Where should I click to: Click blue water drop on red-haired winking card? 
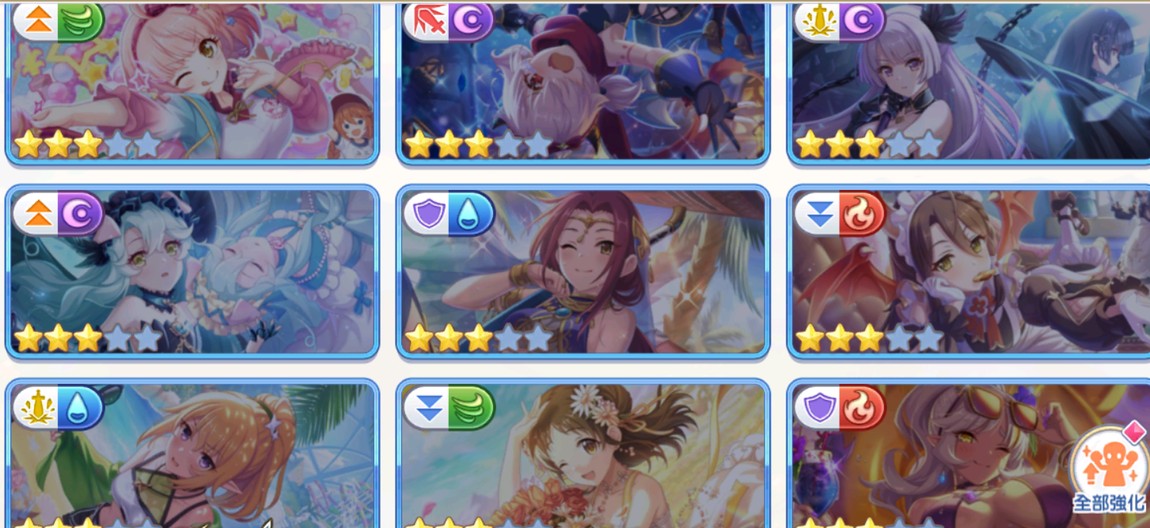click(469, 214)
